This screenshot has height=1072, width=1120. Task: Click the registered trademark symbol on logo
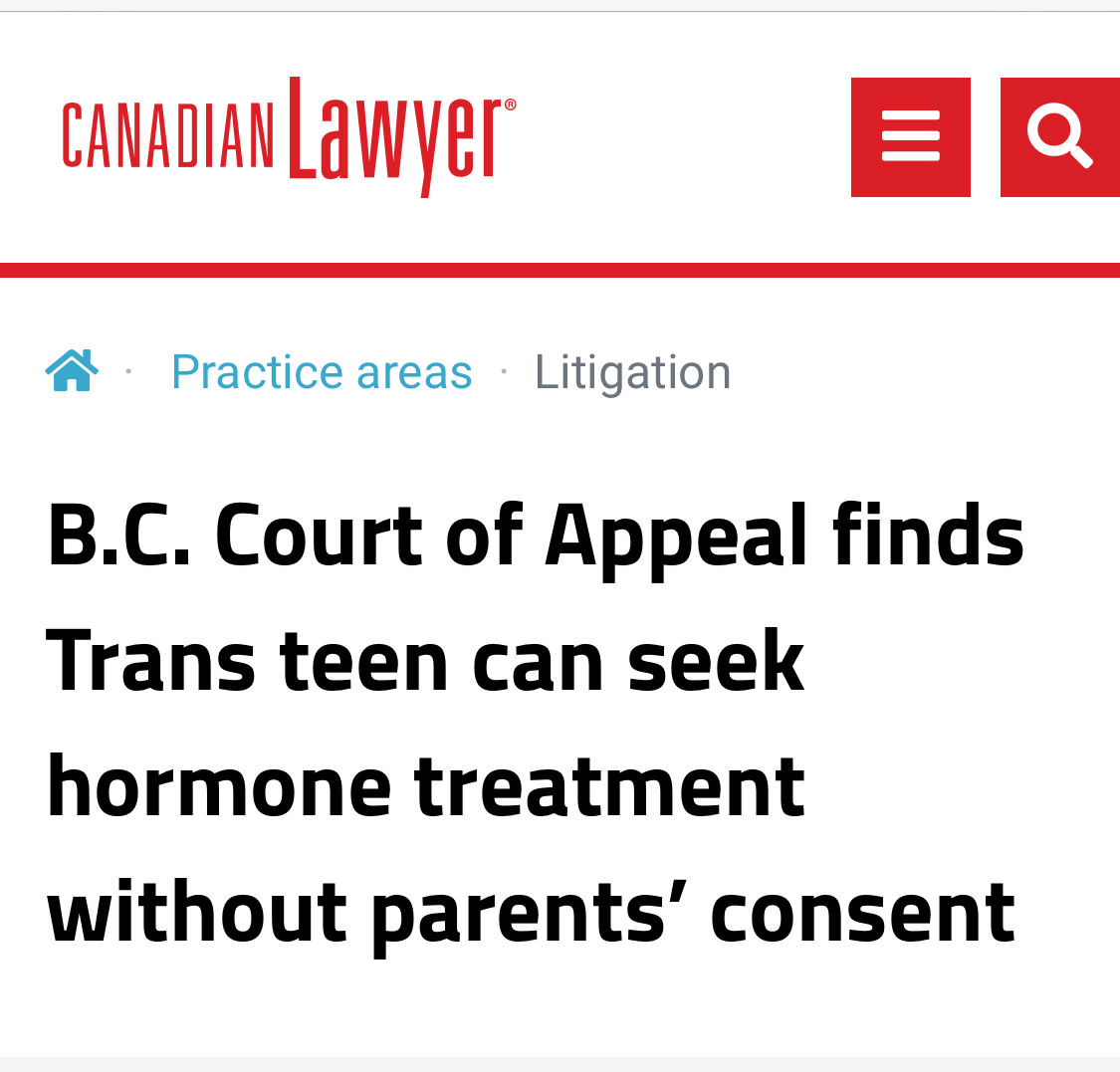click(511, 105)
